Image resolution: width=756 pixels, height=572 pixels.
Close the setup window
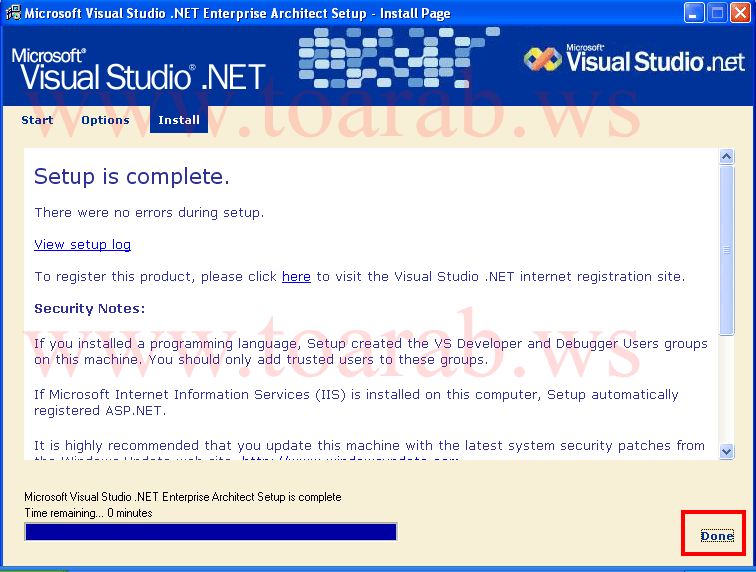coord(740,13)
